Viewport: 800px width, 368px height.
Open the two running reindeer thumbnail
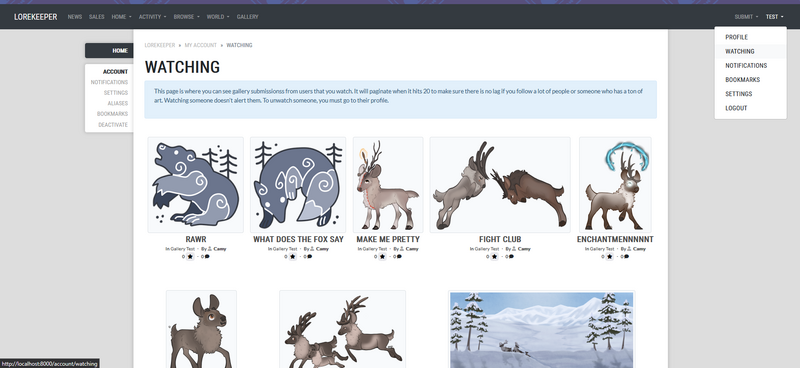[x=342, y=329]
